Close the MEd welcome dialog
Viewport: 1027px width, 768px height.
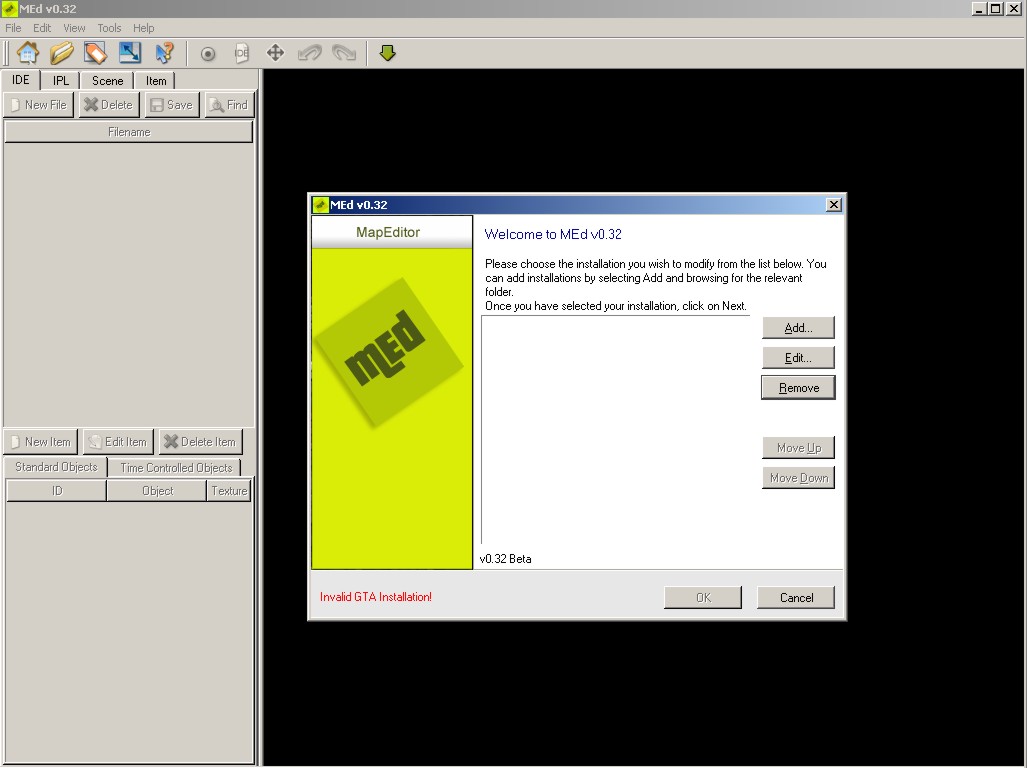point(833,205)
